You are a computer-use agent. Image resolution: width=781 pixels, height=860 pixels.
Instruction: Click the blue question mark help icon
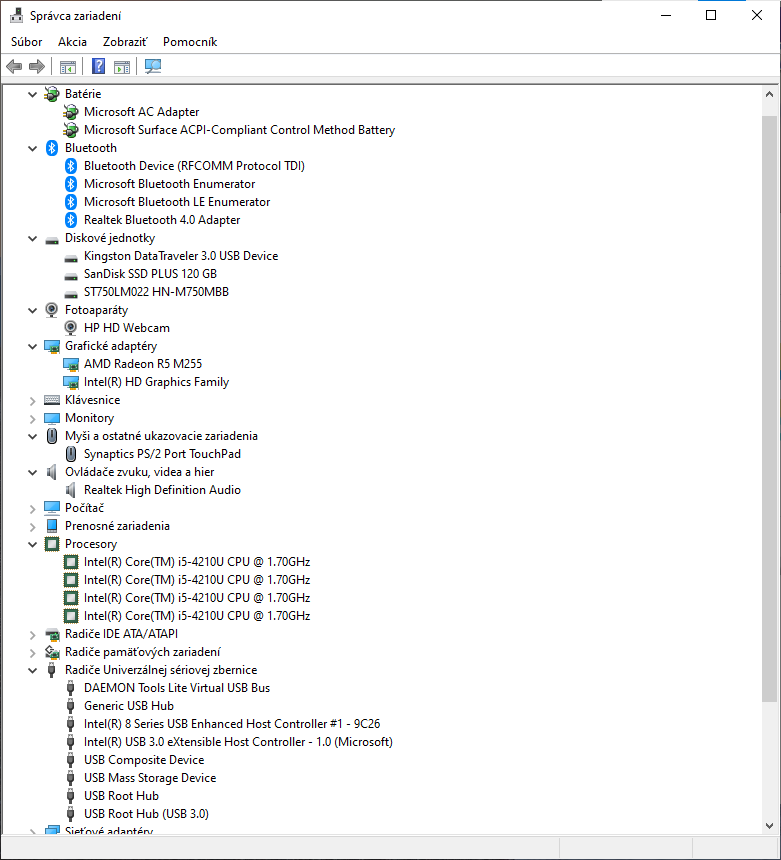[99, 67]
